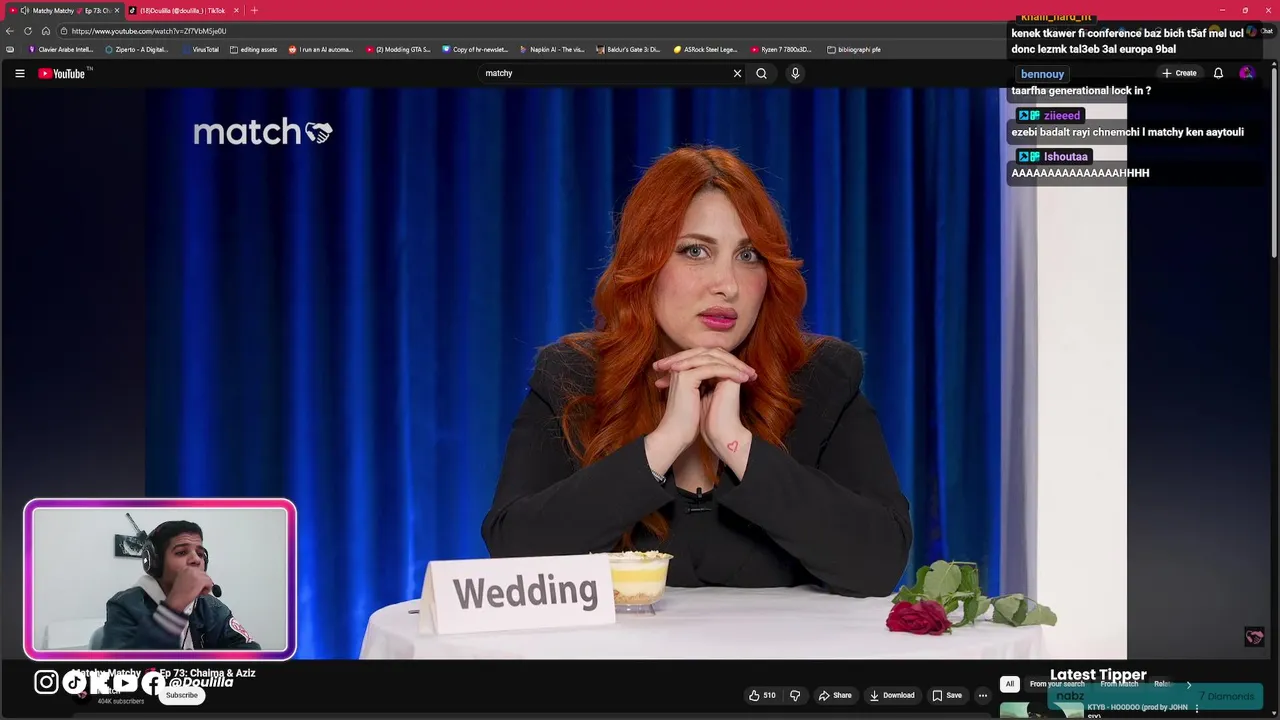Click the speaker audio indicator on the YouTube tab
Viewport: 1280px width, 720px height.
pos(24,10)
